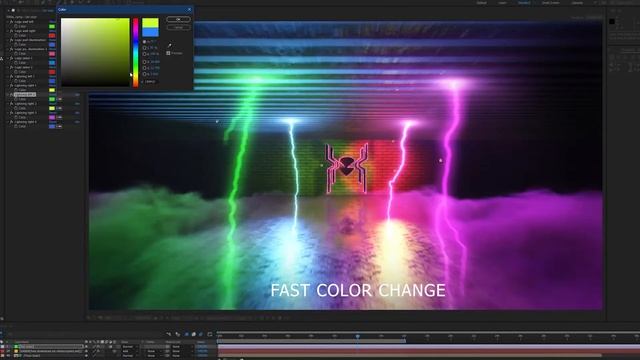Click the vertical hue slider bar
The width and height of the screenshot is (640, 360).
tap(136, 52)
